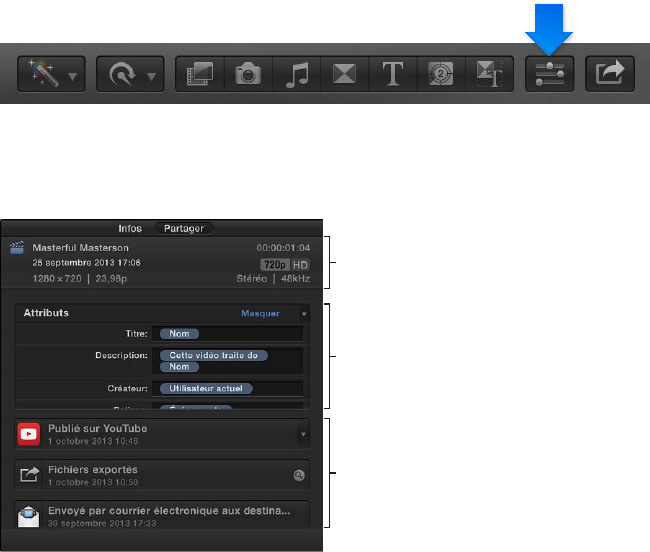
Task: Show the Effects browser
Action: (200, 74)
